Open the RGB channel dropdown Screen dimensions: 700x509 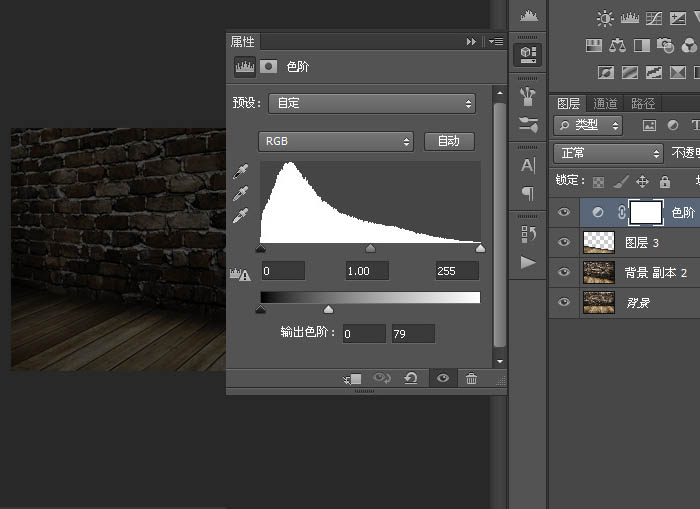pyautogui.click(x=336, y=141)
